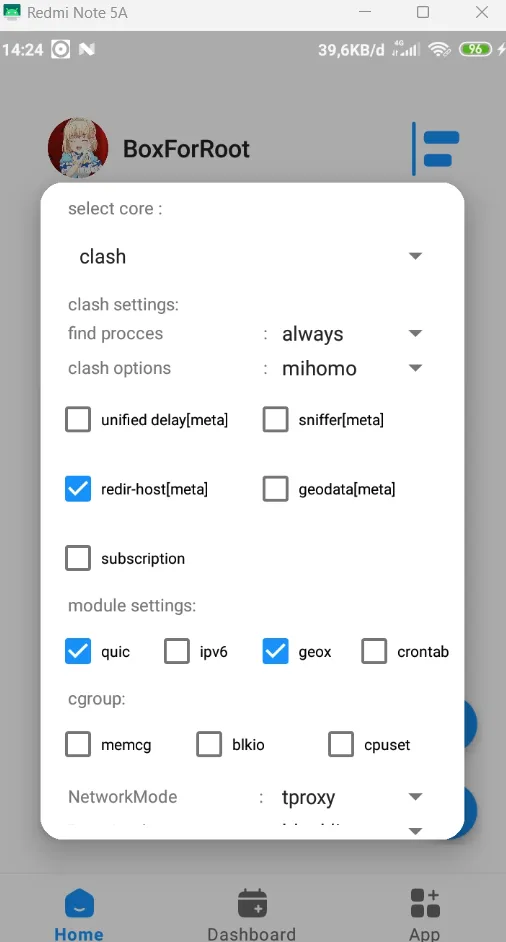
Task: Enable the unified delay[meta] checkbox
Action: click(78, 419)
